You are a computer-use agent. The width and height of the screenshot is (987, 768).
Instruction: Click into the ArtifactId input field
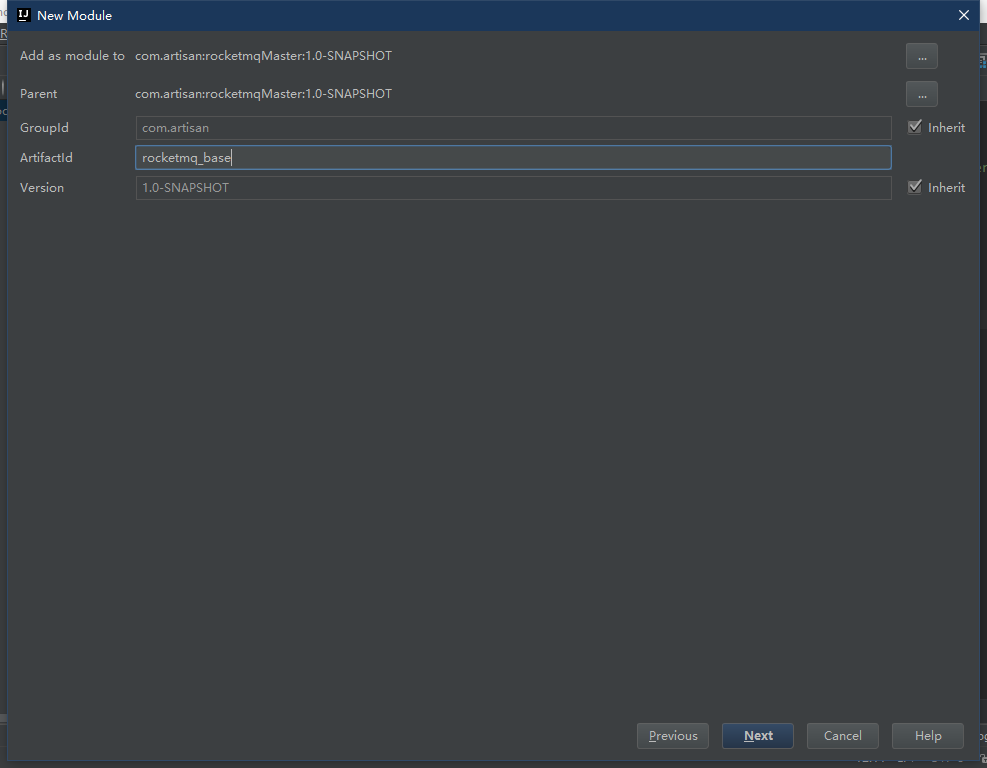(x=513, y=157)
